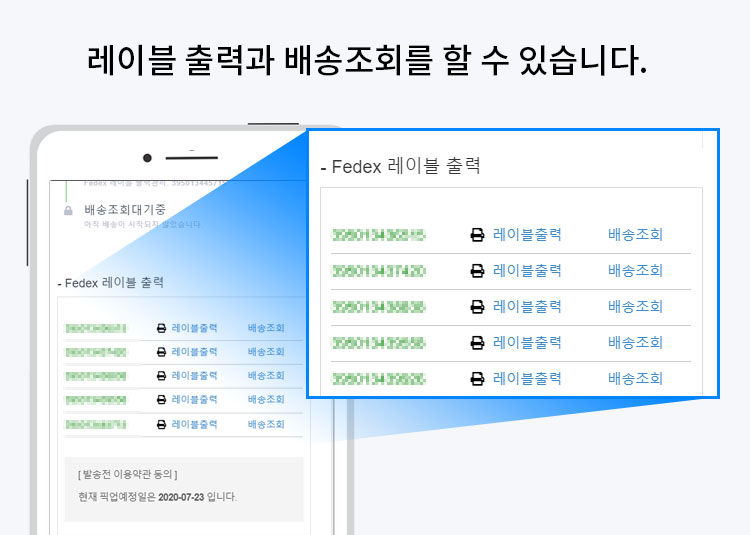Click 배송조회대기중 status text on phone

point(125,209)
